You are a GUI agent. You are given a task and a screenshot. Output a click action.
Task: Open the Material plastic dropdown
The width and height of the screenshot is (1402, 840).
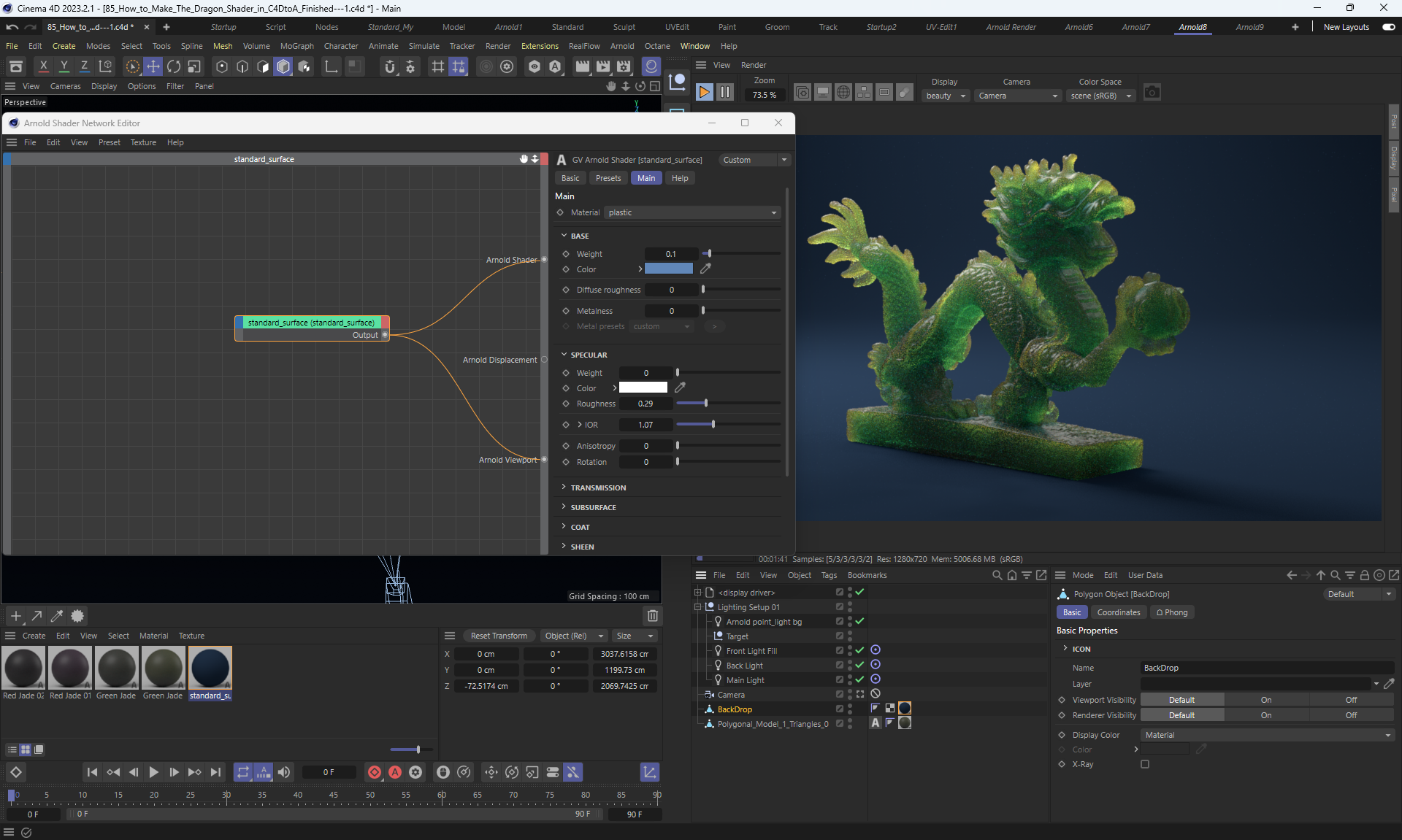coord(692,212)
